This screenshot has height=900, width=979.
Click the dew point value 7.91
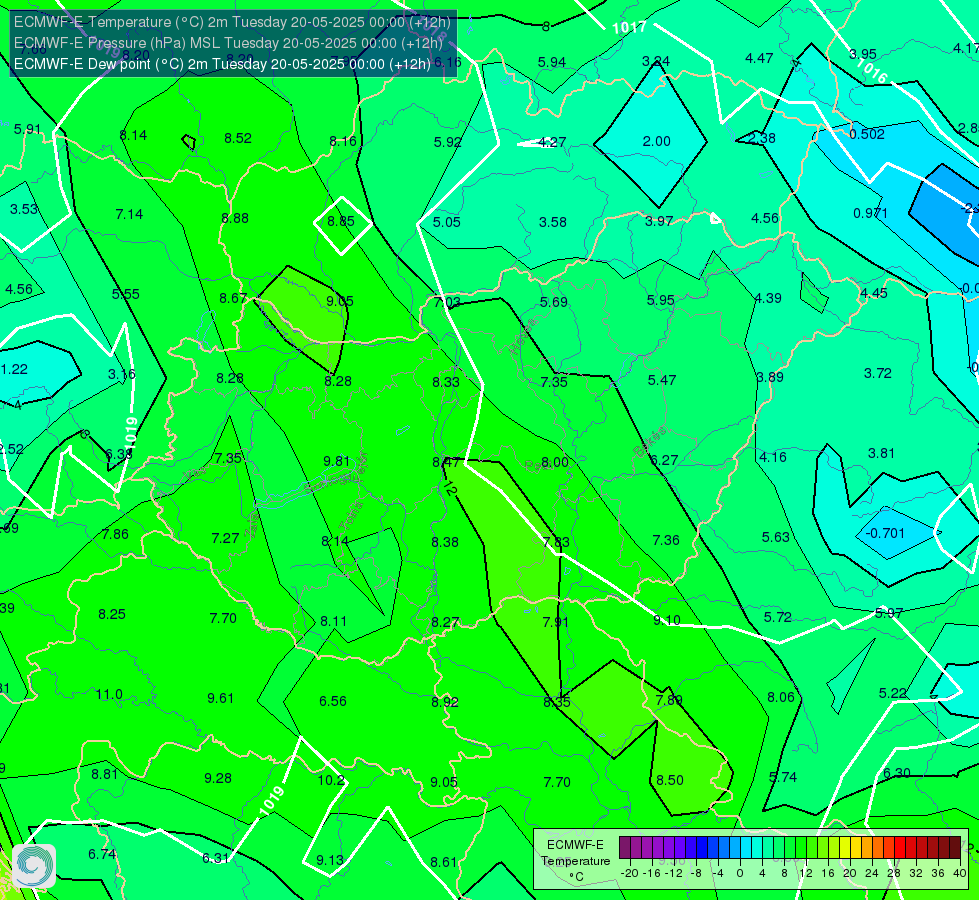tap(556, 622)
